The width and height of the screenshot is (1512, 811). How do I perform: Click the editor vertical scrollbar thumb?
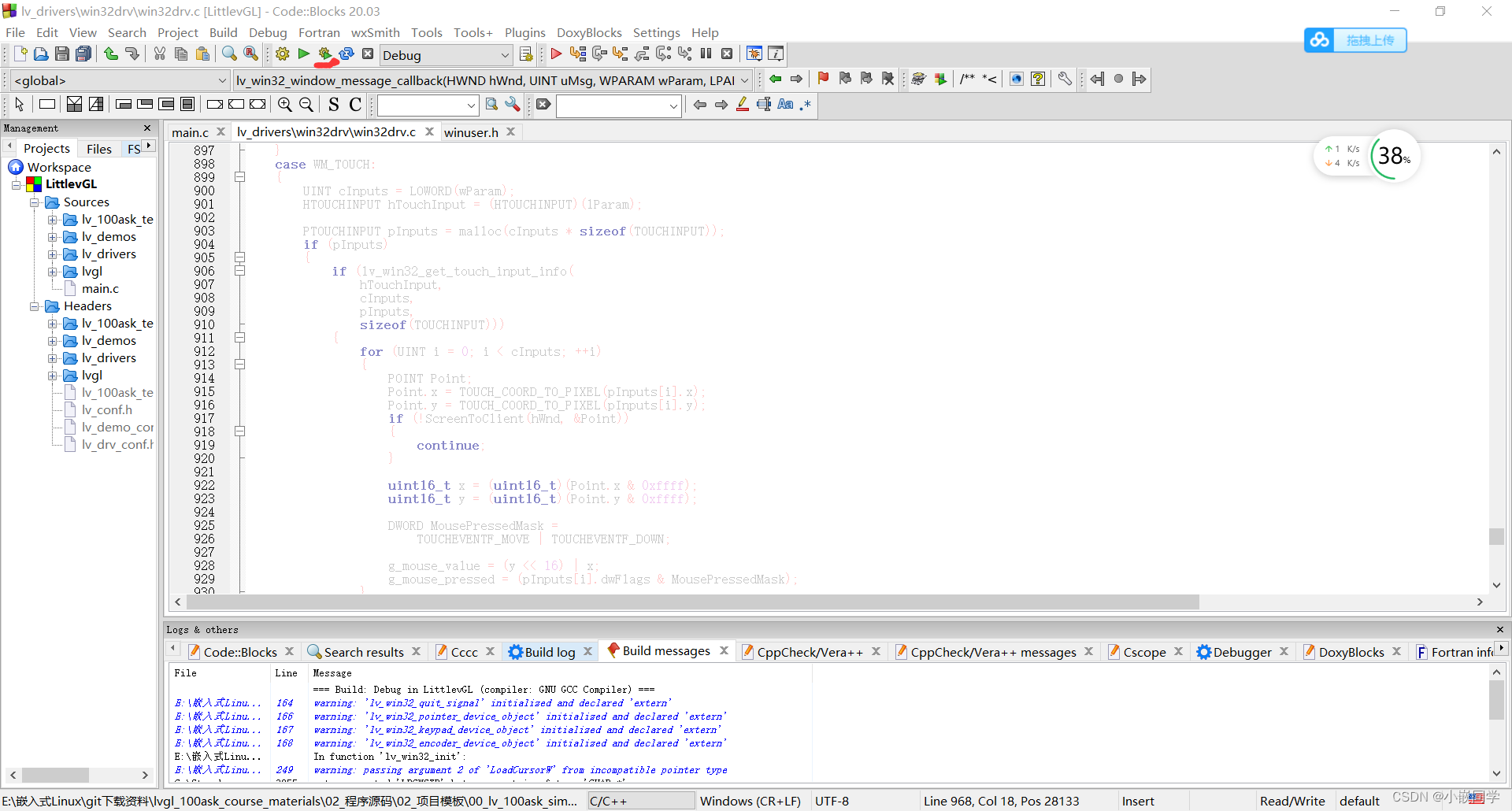click(x=1496, y=536)
